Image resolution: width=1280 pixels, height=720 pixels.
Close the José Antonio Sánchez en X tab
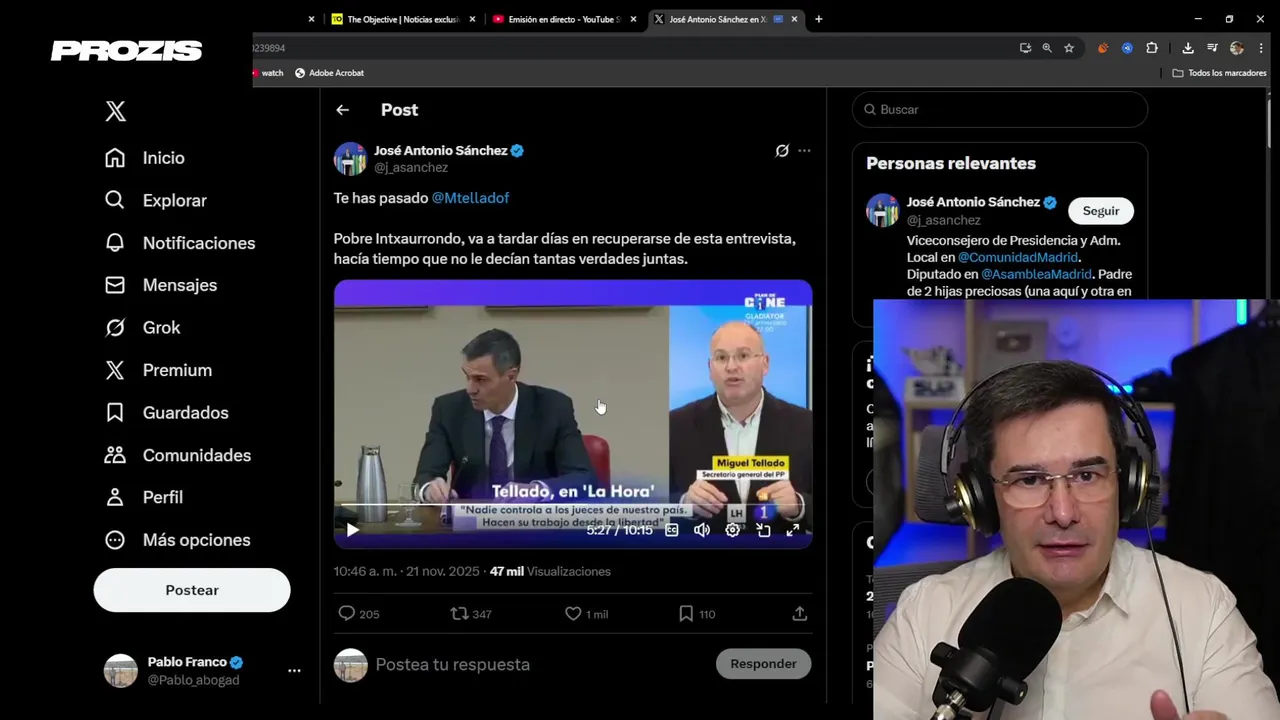(795, 19)
